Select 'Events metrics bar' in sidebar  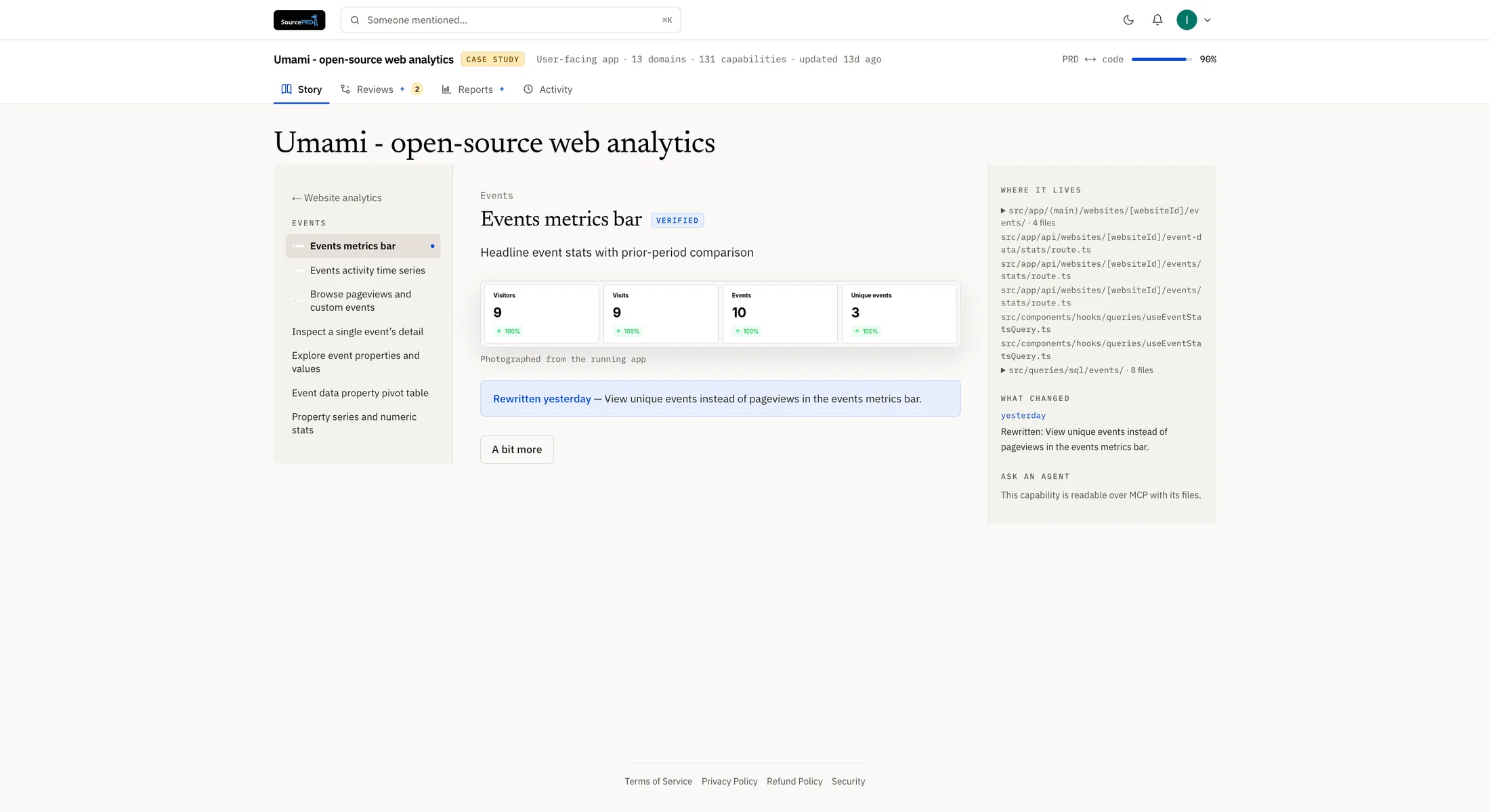click(363, 246)
